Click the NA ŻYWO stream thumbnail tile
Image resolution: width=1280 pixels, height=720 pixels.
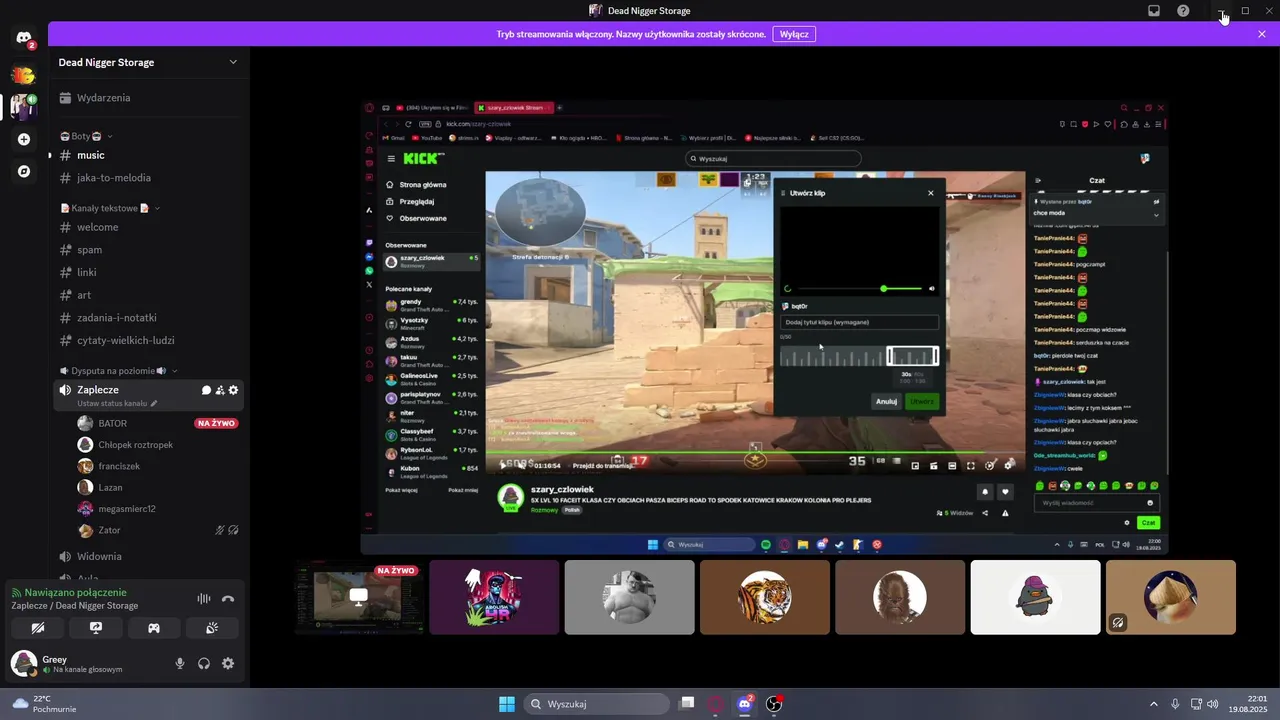tap(359, 597)
